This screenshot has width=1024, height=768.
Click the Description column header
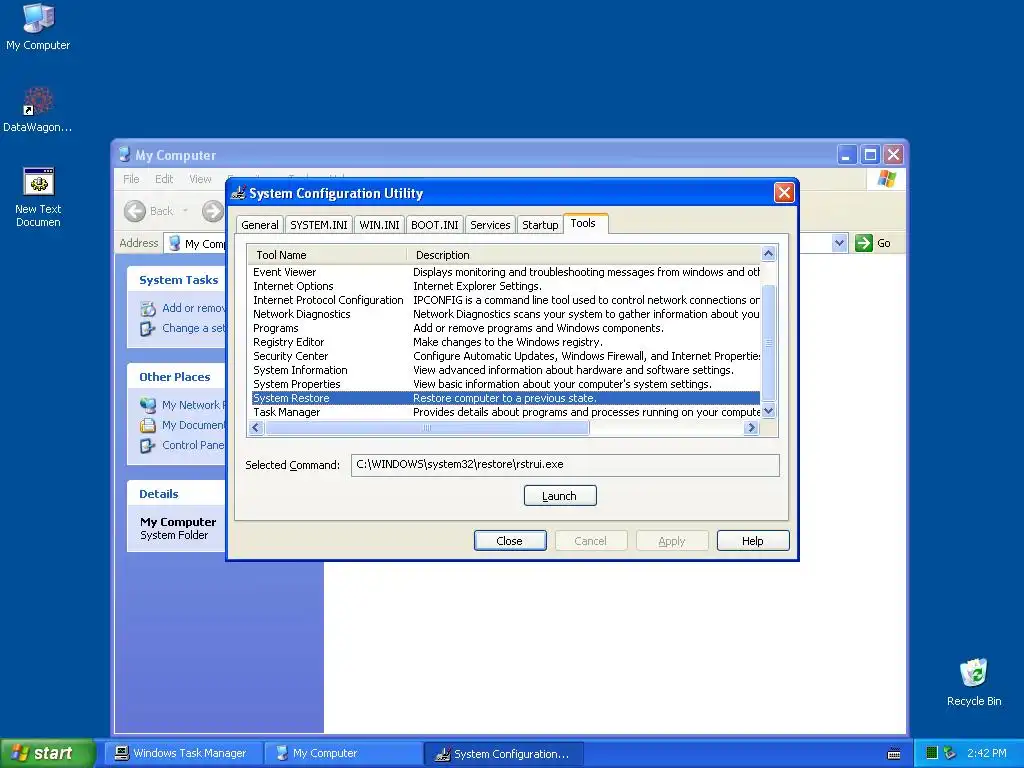584,255
